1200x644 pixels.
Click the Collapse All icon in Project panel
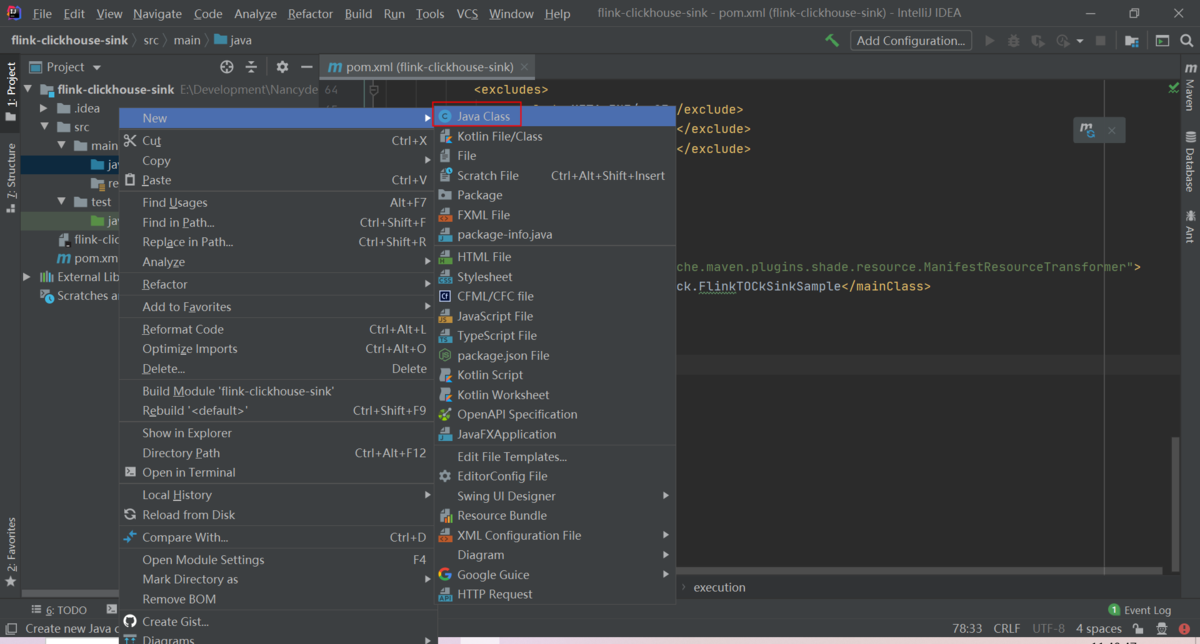pyautogui.click(x=252, y=67)
